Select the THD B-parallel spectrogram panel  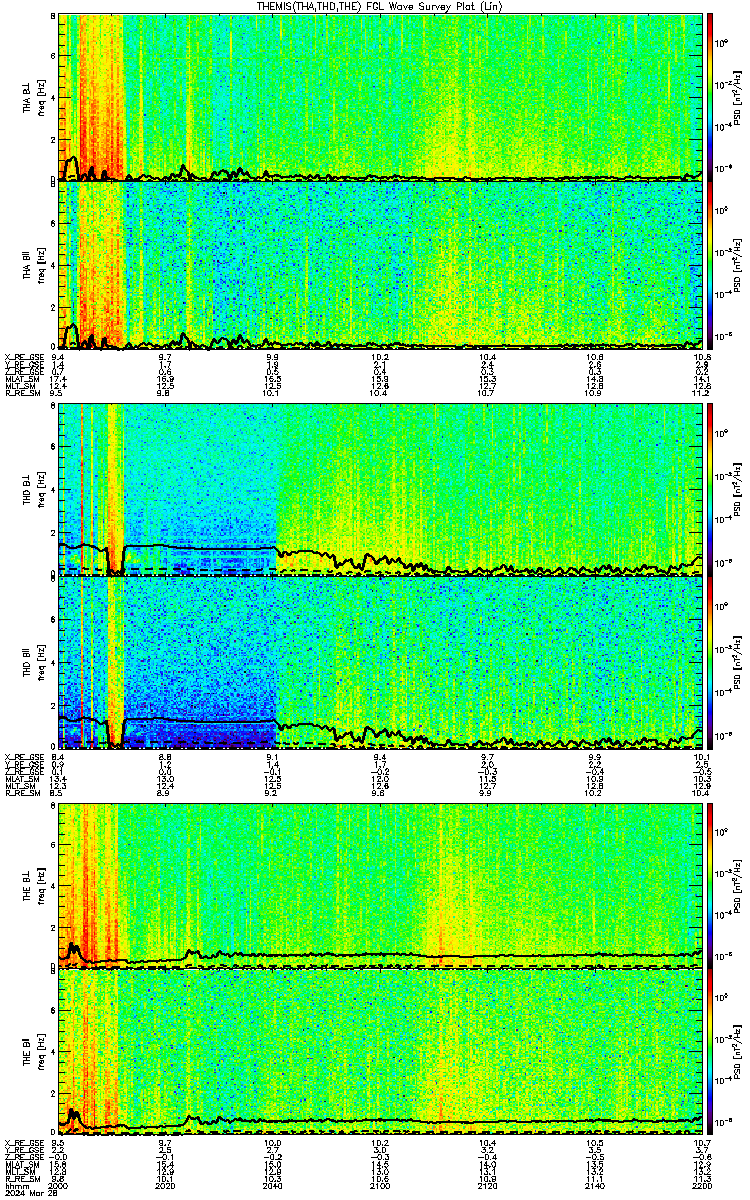click(x=380, y=661)
